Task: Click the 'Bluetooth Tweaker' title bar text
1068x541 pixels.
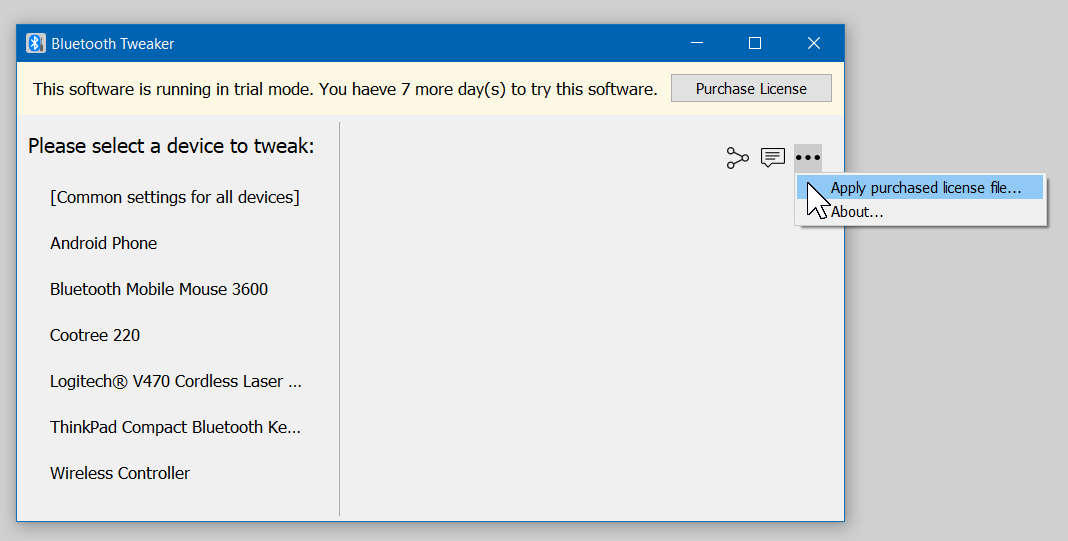Action: (113, 44)
